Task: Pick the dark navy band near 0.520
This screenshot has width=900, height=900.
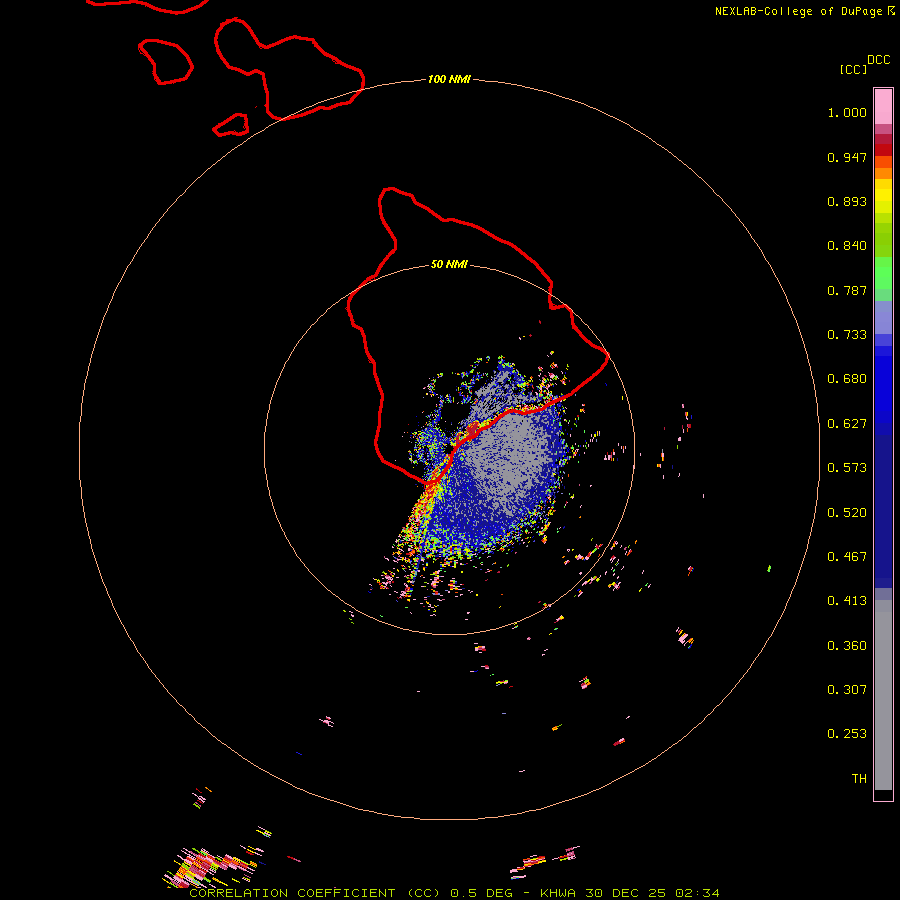Action: 883,508
